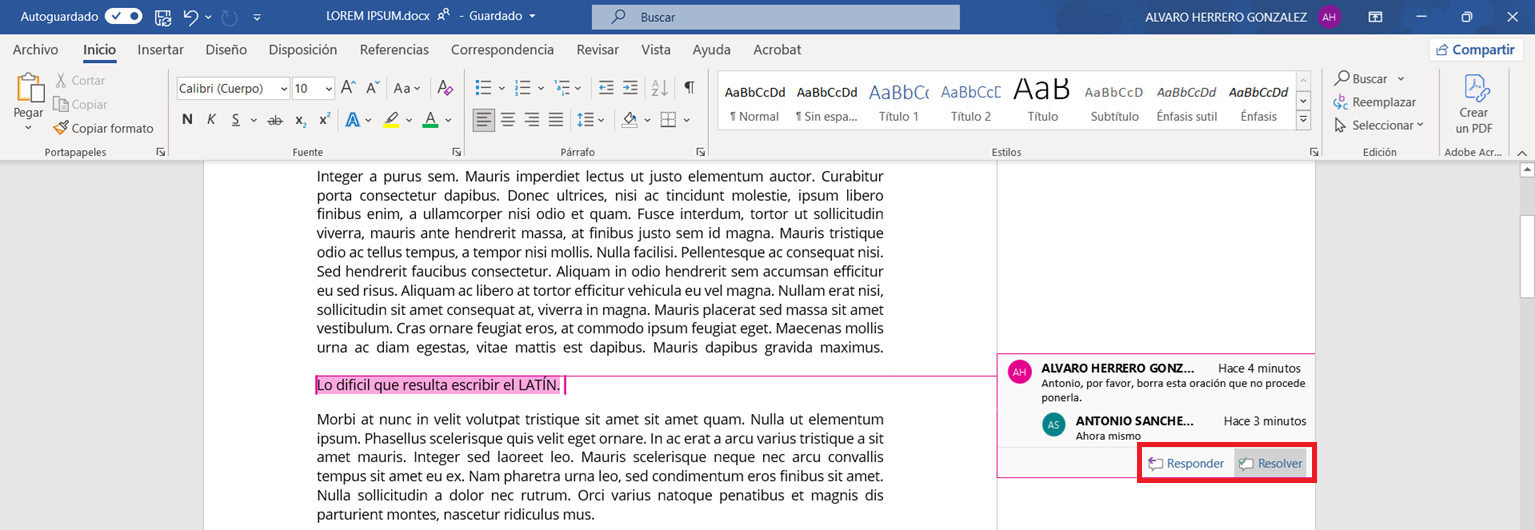This screenshot has width=1535, height=530.
Task: Click the green font color A
Action: tap(430, 120)
